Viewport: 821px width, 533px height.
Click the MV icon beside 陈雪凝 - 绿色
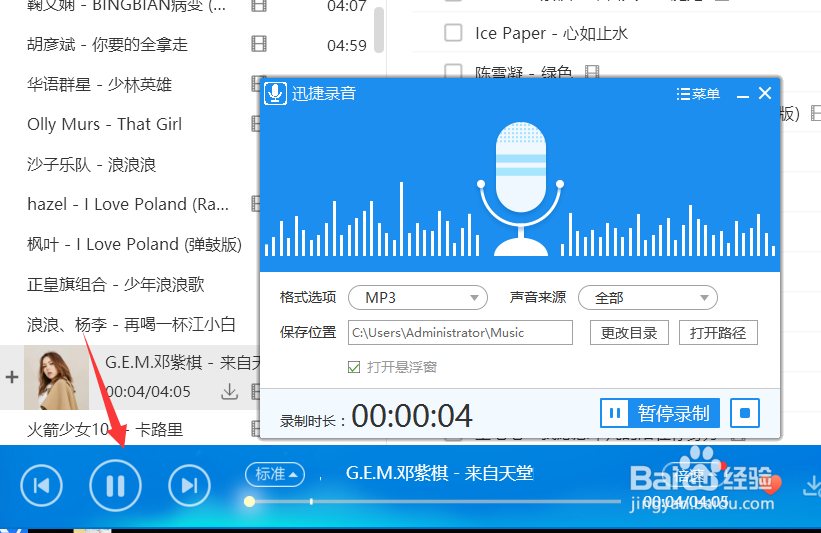click(592, 72)
